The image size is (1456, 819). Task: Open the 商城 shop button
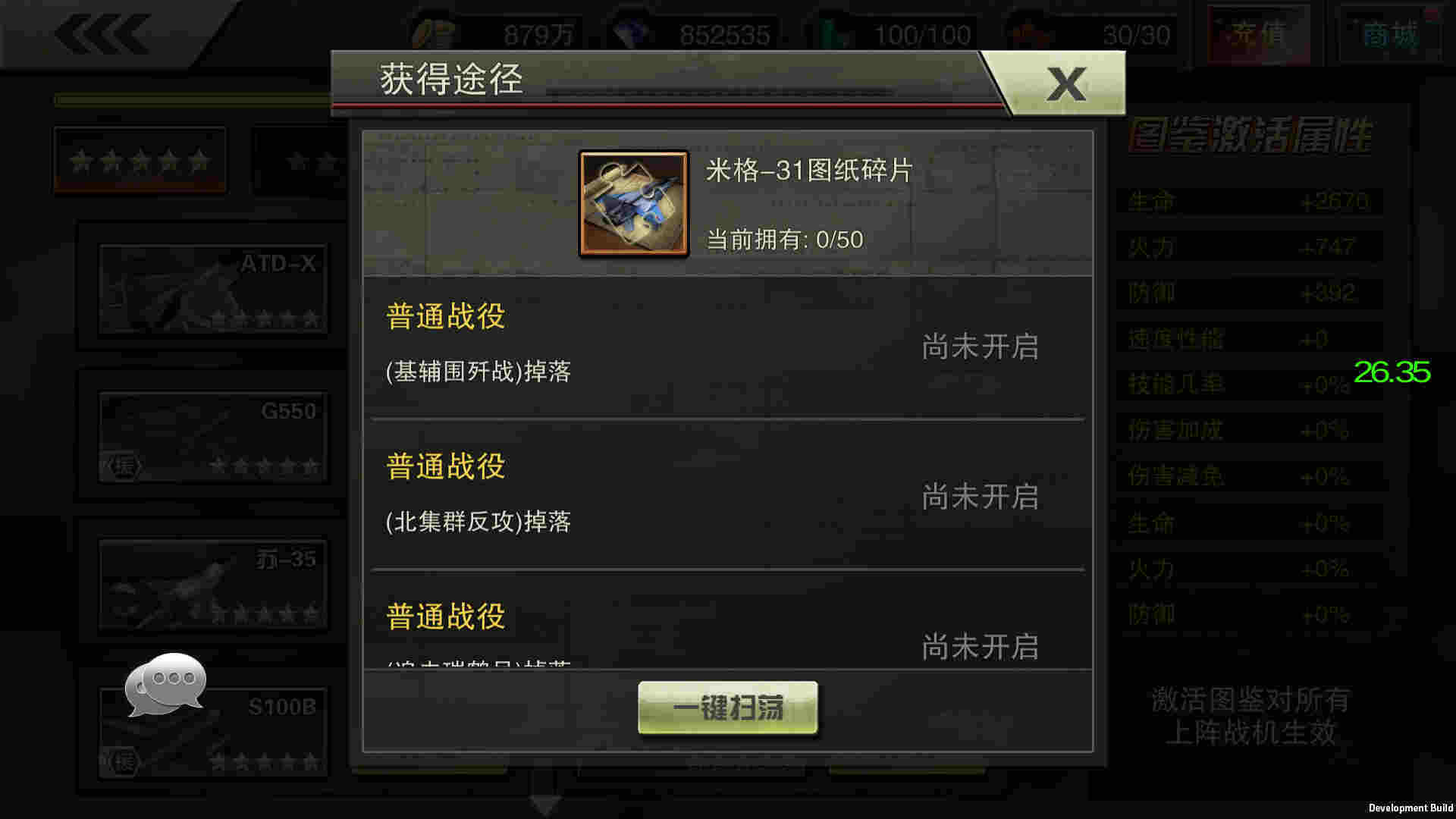coord(1389,34)
